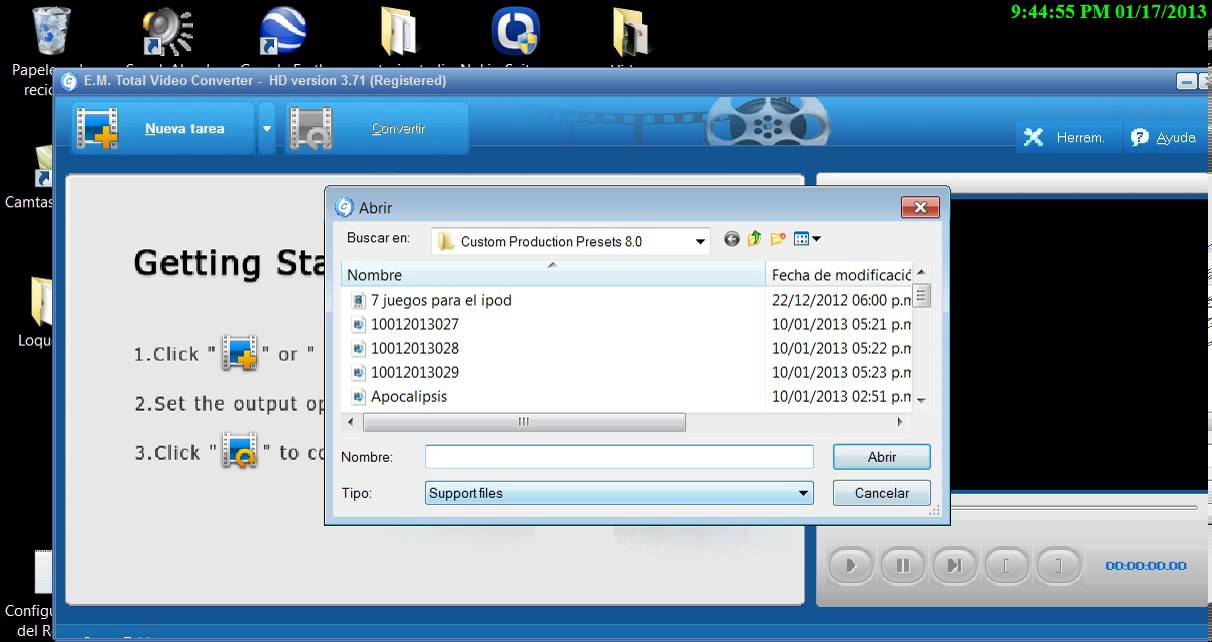Click the preview seek slider
This screenshot has width=1212, height=642.
tap(1073, 507)
